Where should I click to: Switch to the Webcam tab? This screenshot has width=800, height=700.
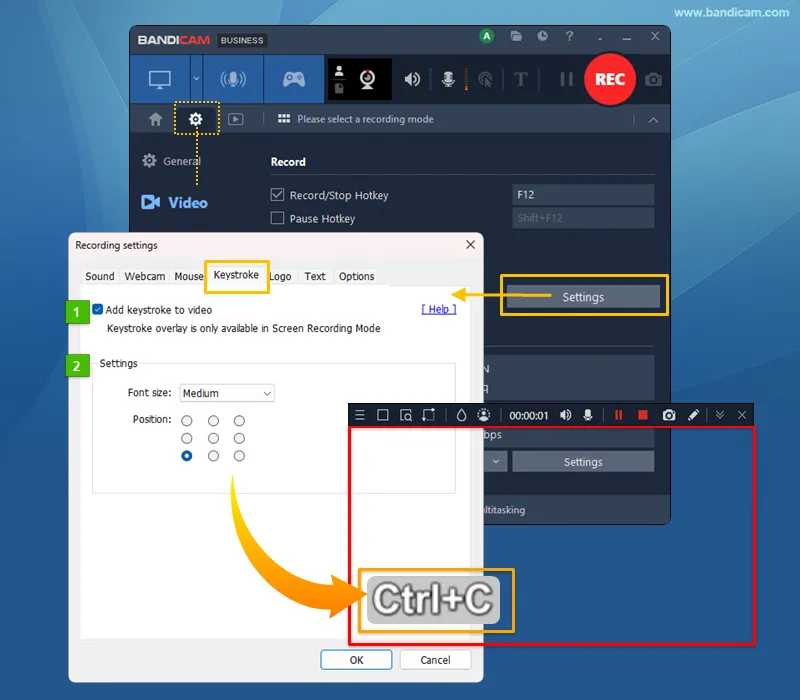click(x=145, y=276)
